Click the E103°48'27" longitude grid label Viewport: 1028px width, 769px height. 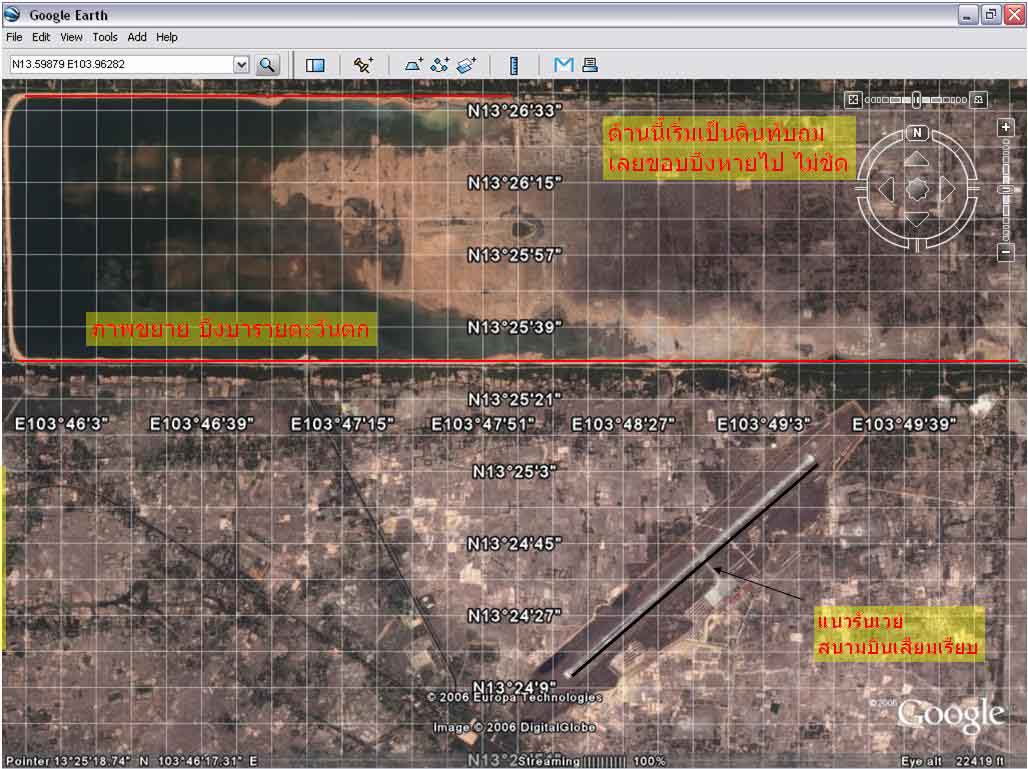coord(623,424)
